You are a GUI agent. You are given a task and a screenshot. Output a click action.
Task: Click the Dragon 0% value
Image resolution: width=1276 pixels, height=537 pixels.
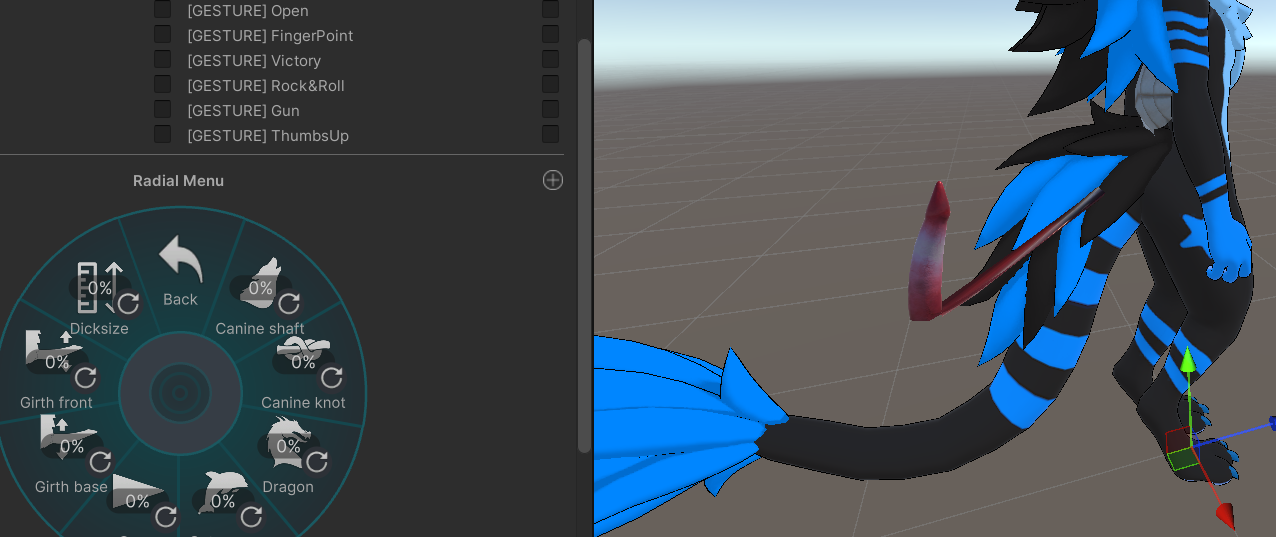pyautogui.click(x=289, y=446)
